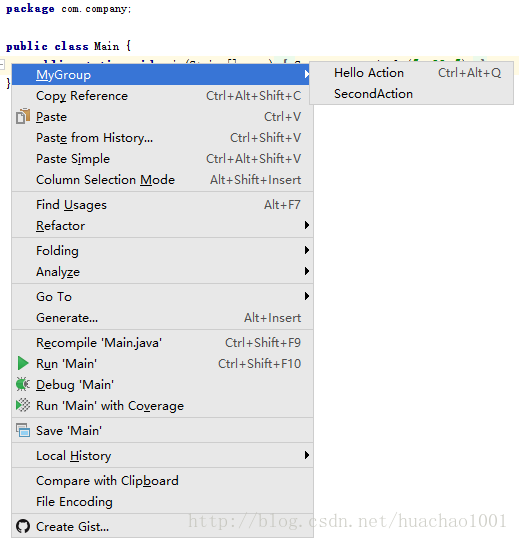The height and width of the screenshot is (541, 519).
Task: Select Copy Reference menu item
Action: [x=162, y=96]
